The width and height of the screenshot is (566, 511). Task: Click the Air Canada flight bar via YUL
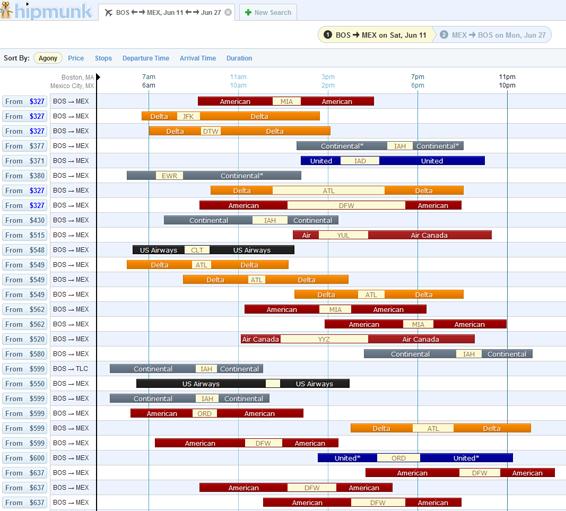(x=392, y=235)
